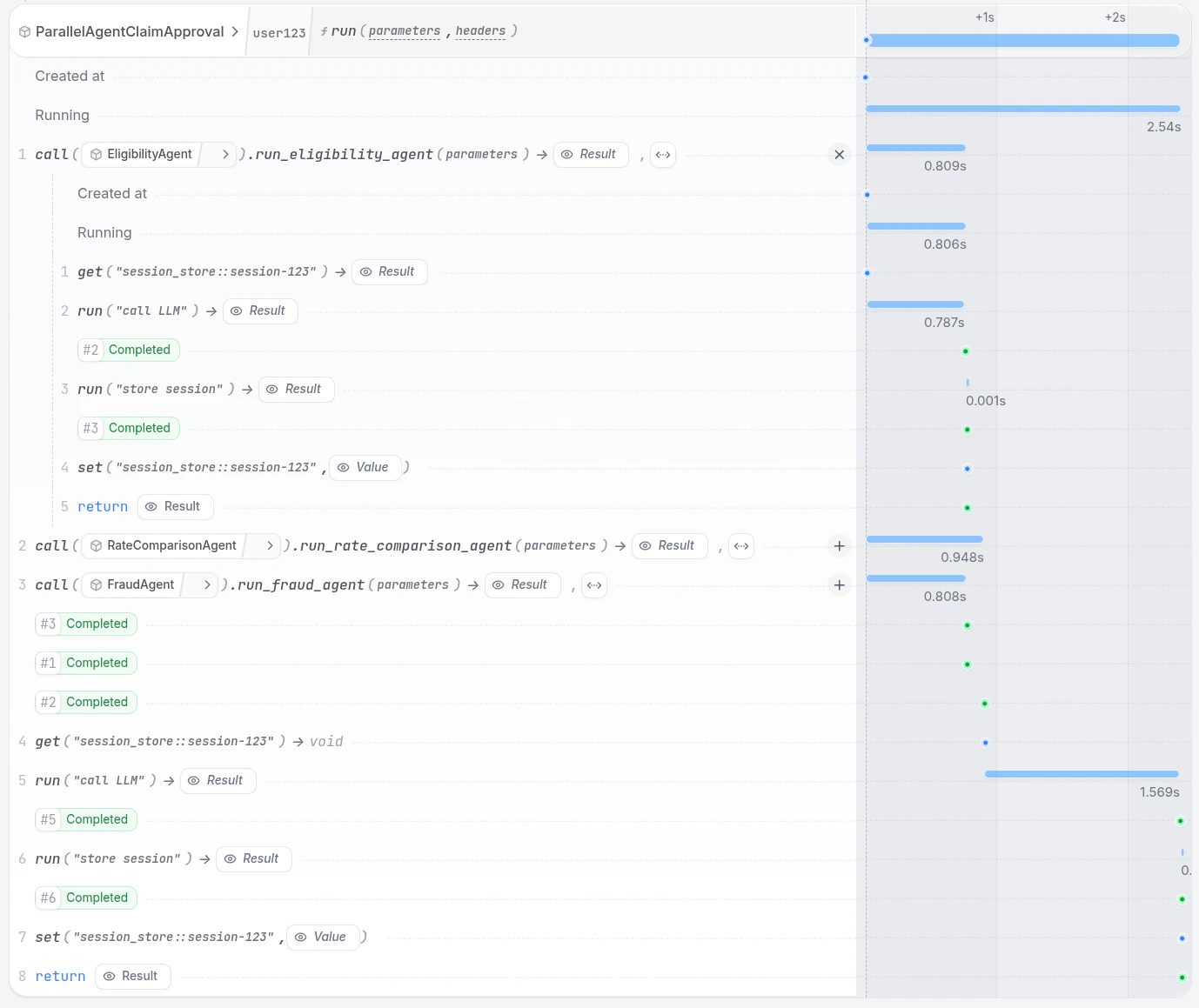View Result of run_eligibility_agent call

(590, 154)
